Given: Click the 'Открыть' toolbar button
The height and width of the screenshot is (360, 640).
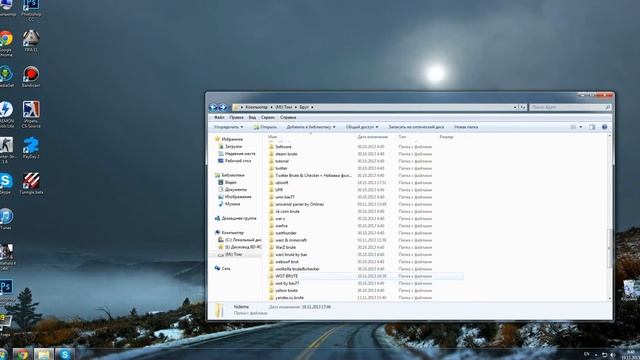Looking at the screenshot, I should 265,127.
